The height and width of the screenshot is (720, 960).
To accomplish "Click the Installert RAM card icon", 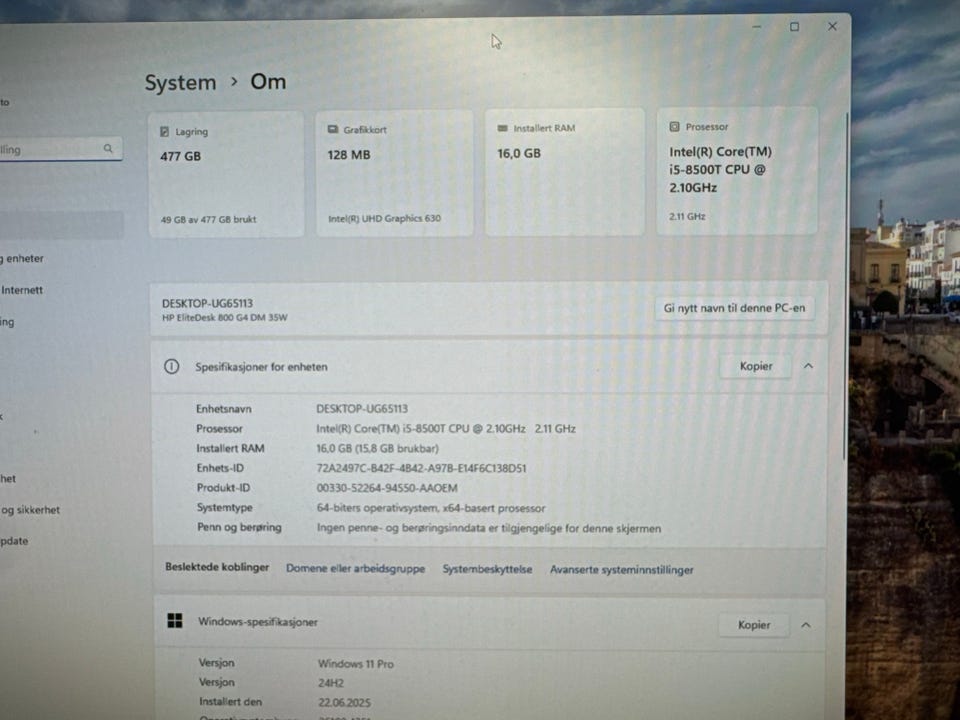I will [x=503, y=128].
